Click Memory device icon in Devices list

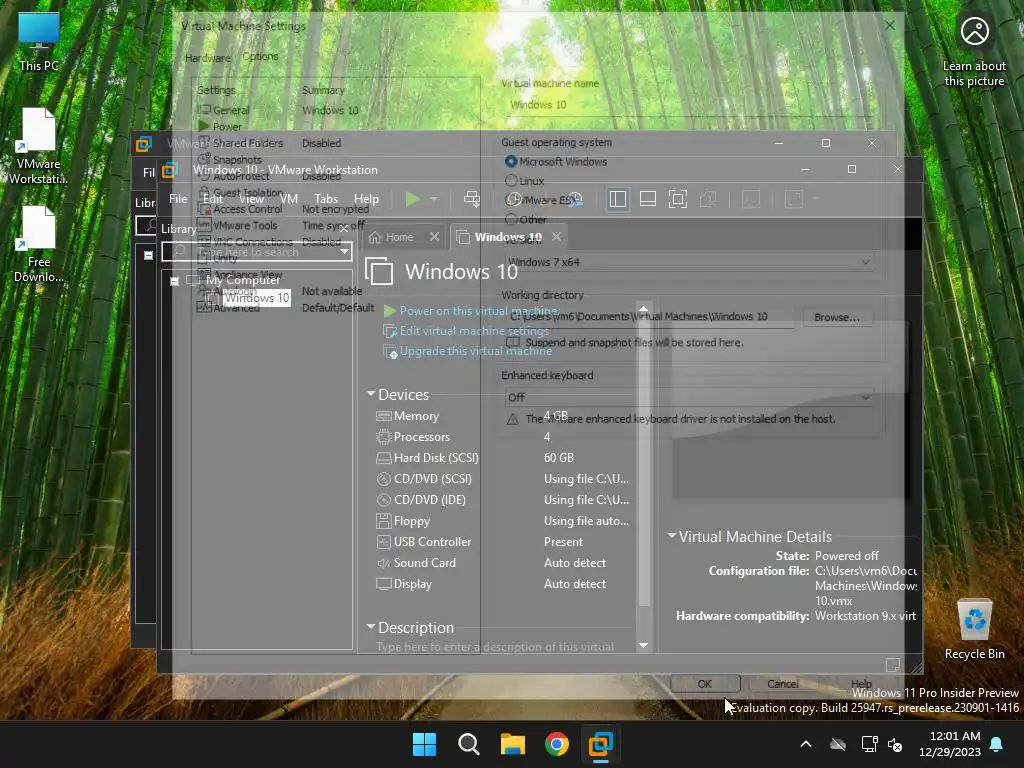click(383, 416)
